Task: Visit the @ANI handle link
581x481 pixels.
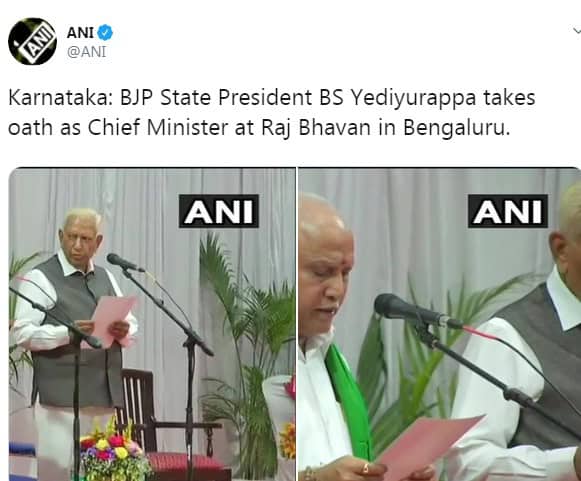Action: (x=86, y=52)
